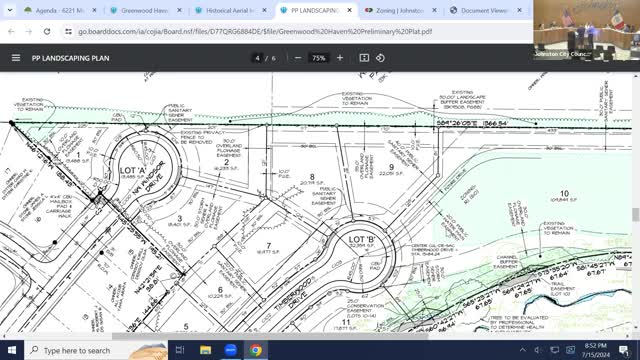This screenshot has width=640, height=360.
Task: Switch to the Agenda browser tab
Action: (60, 10)
